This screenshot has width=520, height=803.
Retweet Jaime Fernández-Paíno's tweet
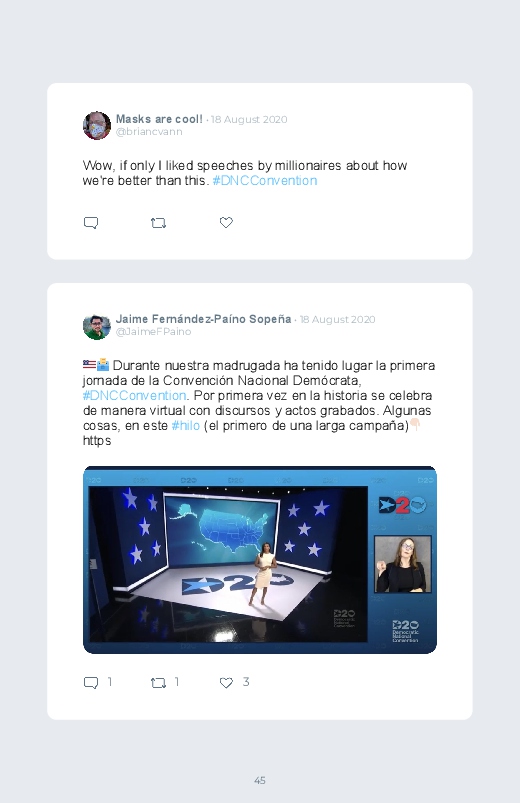point(158,682)
